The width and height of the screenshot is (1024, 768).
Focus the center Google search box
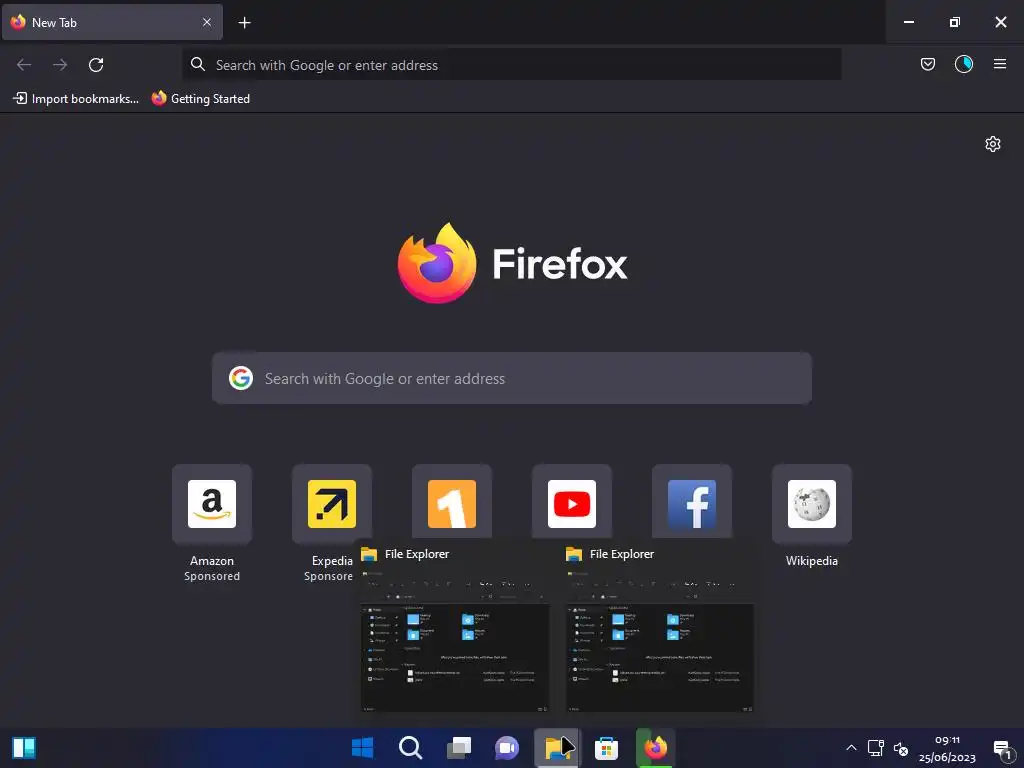pos(512,379)
